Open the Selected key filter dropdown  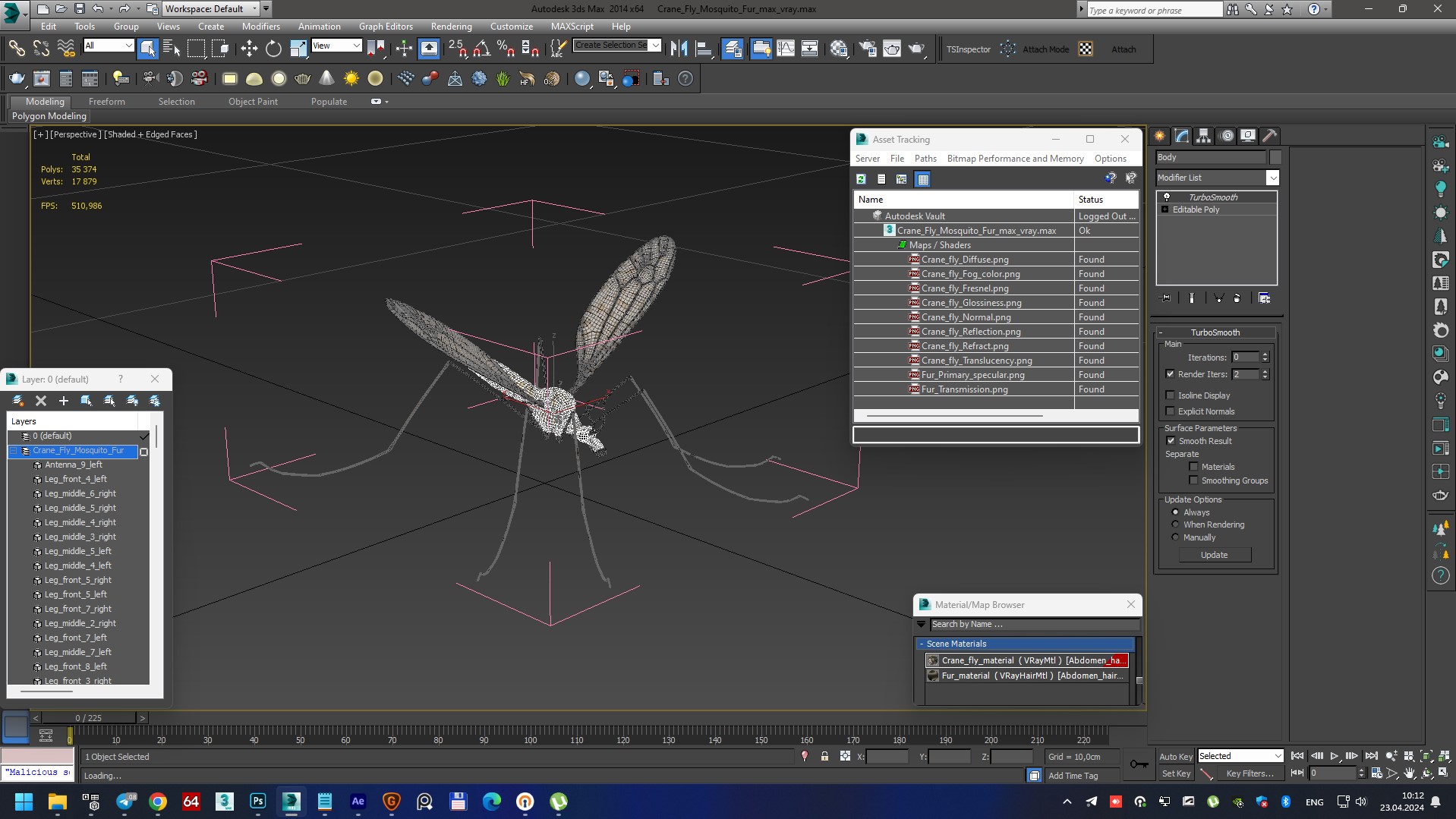tap(1240, 756)
